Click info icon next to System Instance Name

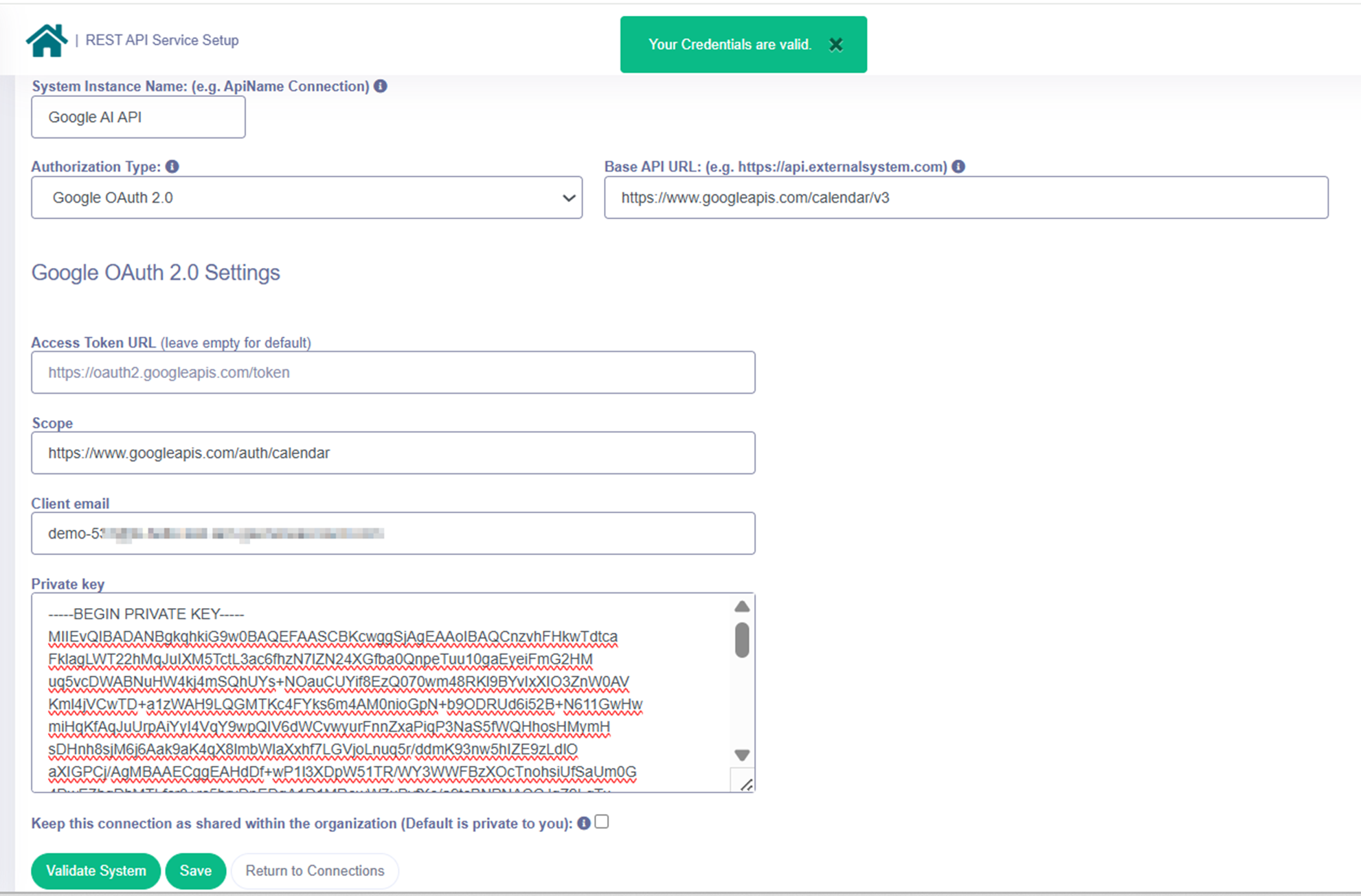381,87
